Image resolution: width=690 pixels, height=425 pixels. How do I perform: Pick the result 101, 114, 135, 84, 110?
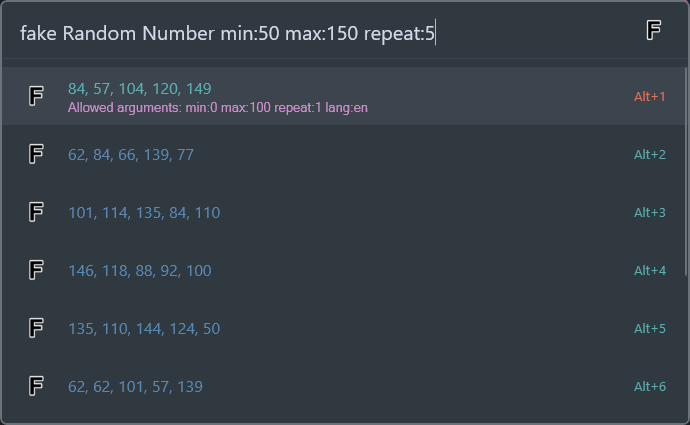coord(144,212)
